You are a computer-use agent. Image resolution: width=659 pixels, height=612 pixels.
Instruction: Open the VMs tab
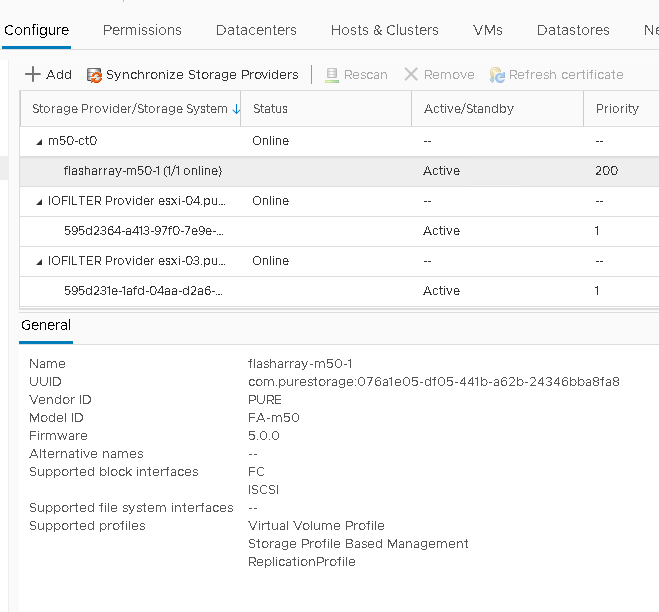pos(487,30)
